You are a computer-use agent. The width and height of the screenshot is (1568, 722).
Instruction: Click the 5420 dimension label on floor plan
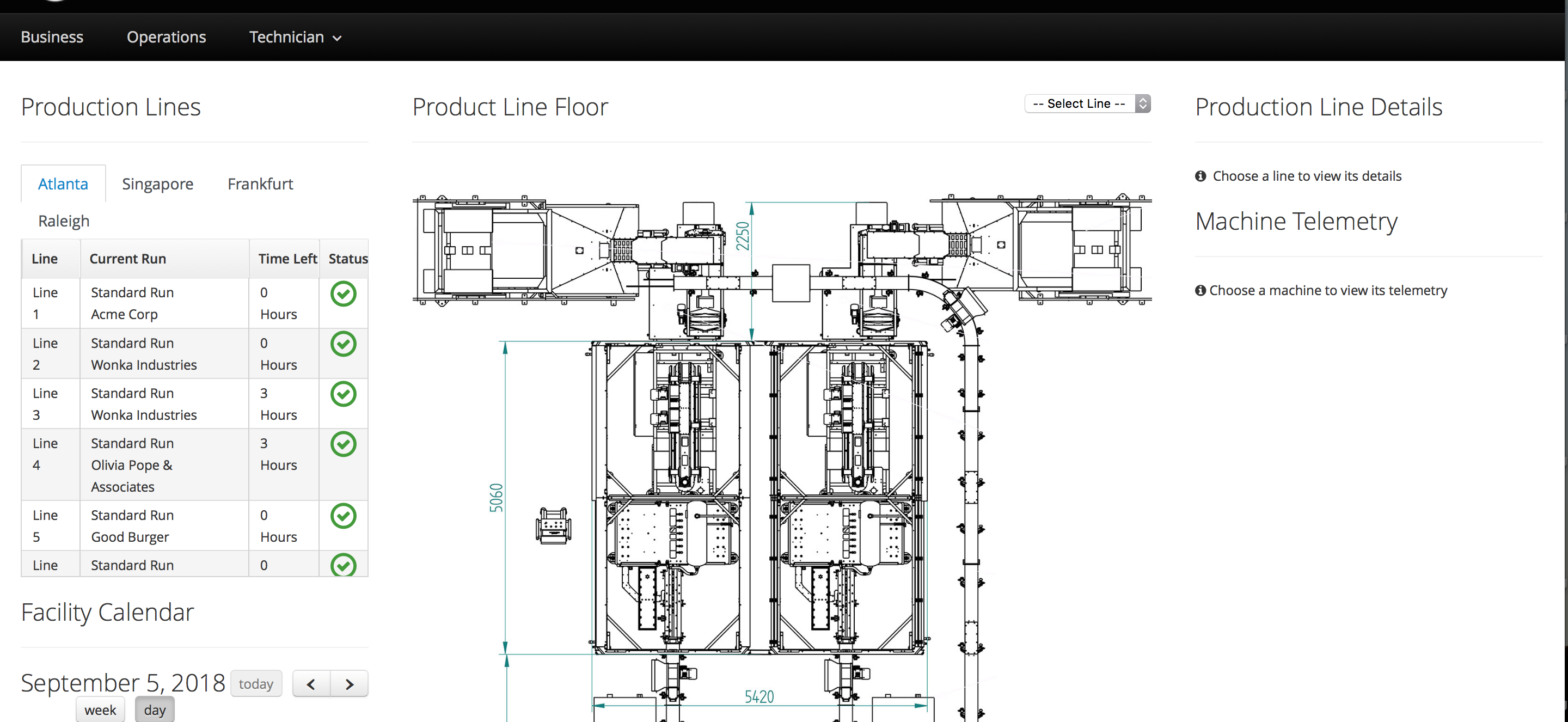coord(759,696)
